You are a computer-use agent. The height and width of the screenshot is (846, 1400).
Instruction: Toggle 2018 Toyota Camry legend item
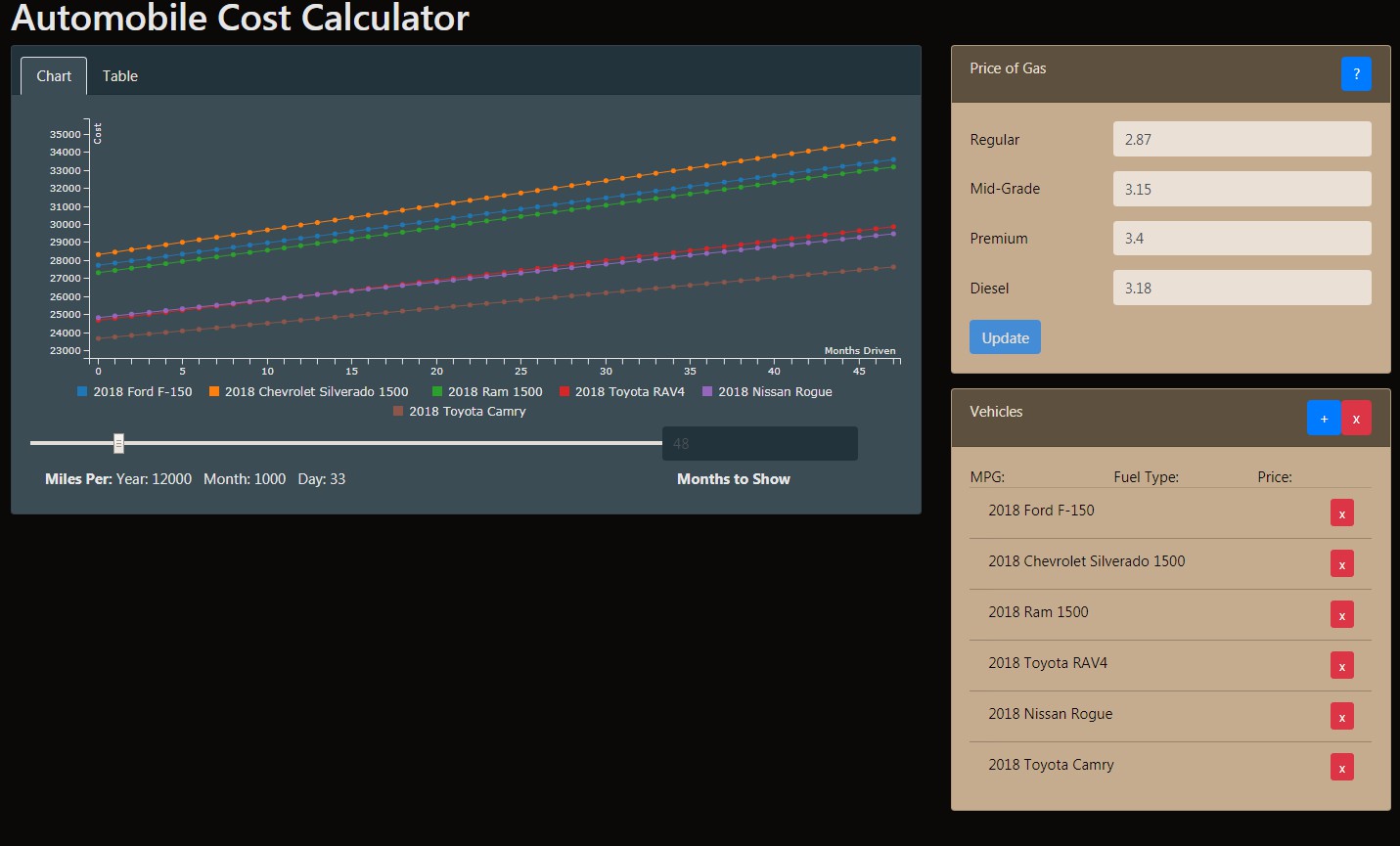tap(460, 412)
